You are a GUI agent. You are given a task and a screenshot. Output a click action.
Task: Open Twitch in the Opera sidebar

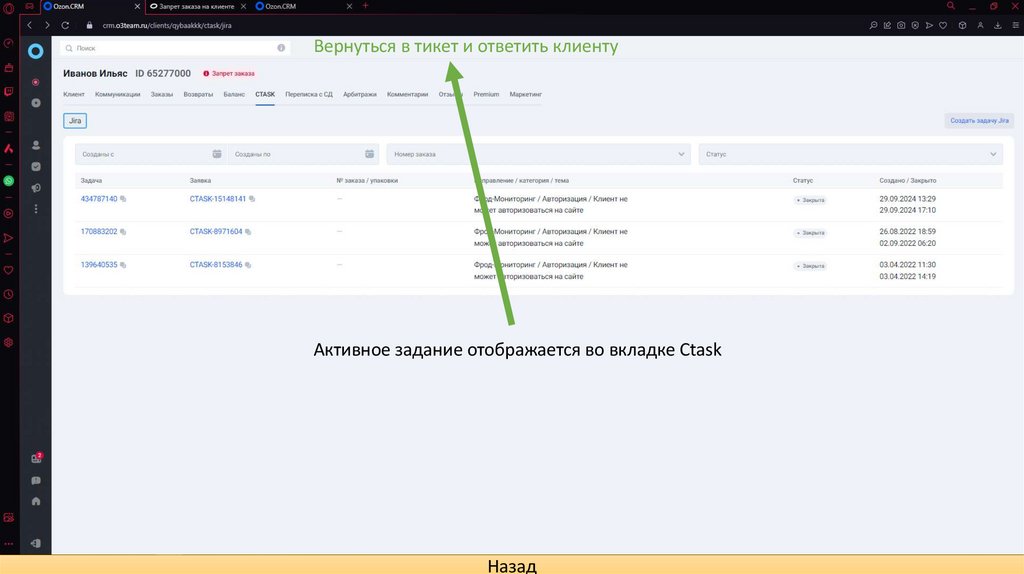pyautogui.click(x=8, y=92)
